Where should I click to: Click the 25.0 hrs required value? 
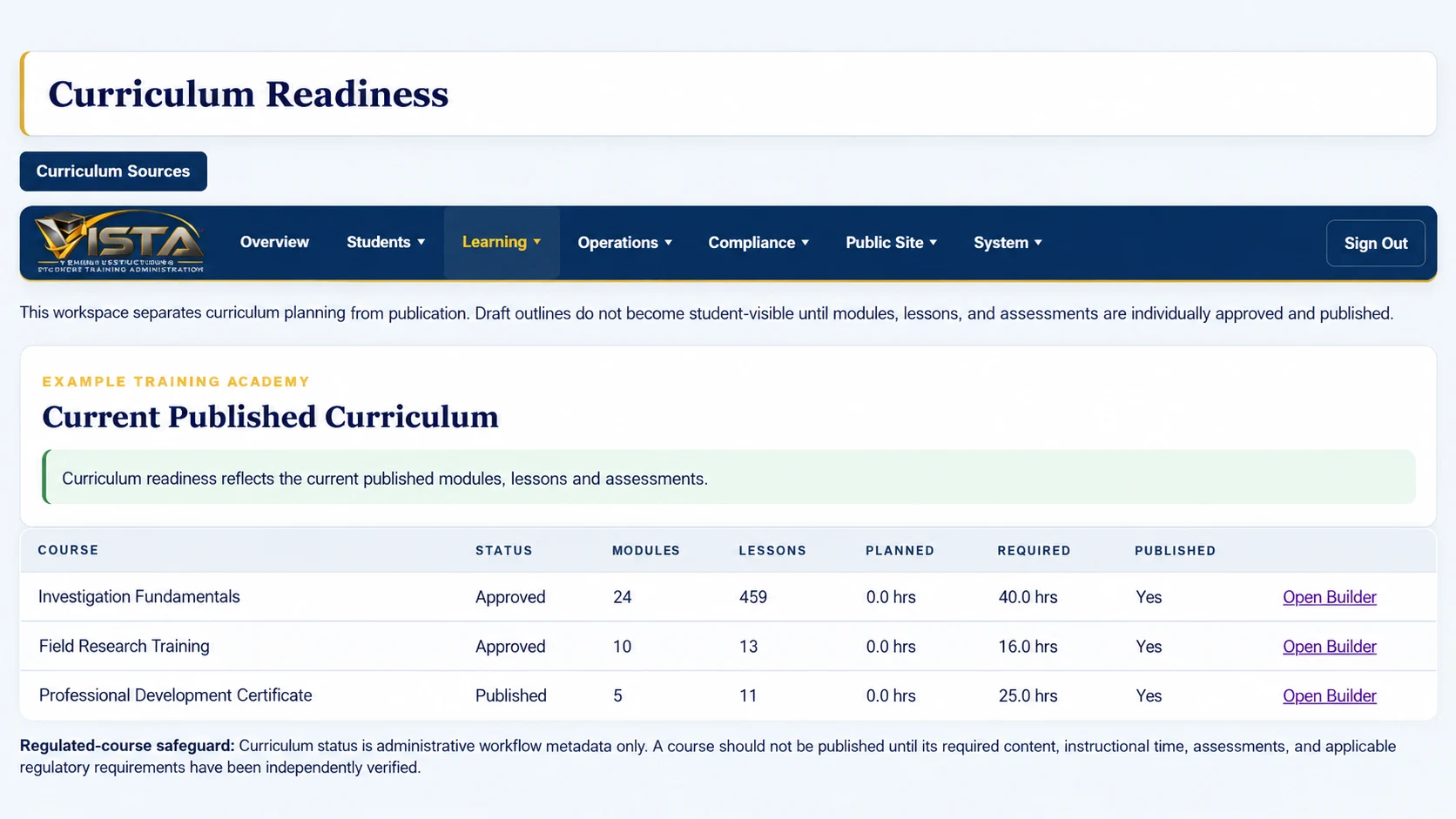[1028, 695]
